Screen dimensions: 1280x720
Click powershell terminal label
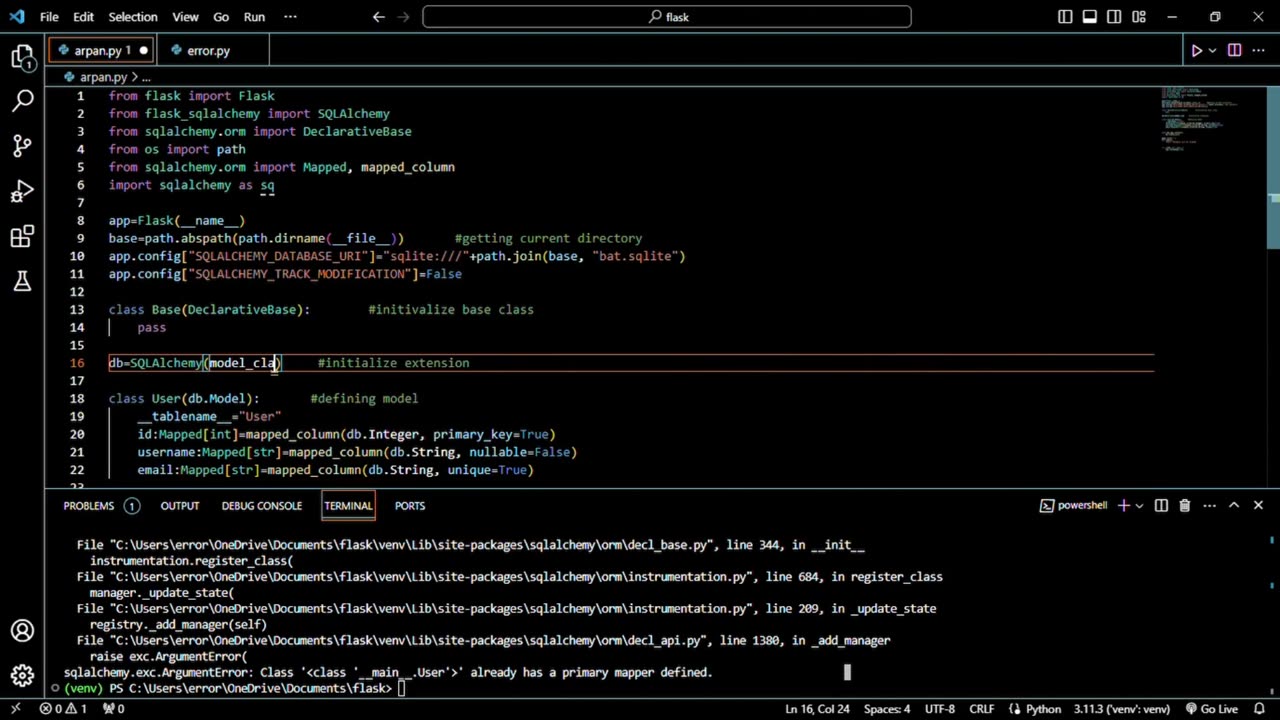pyautogui.click(x=1074, y=506)
